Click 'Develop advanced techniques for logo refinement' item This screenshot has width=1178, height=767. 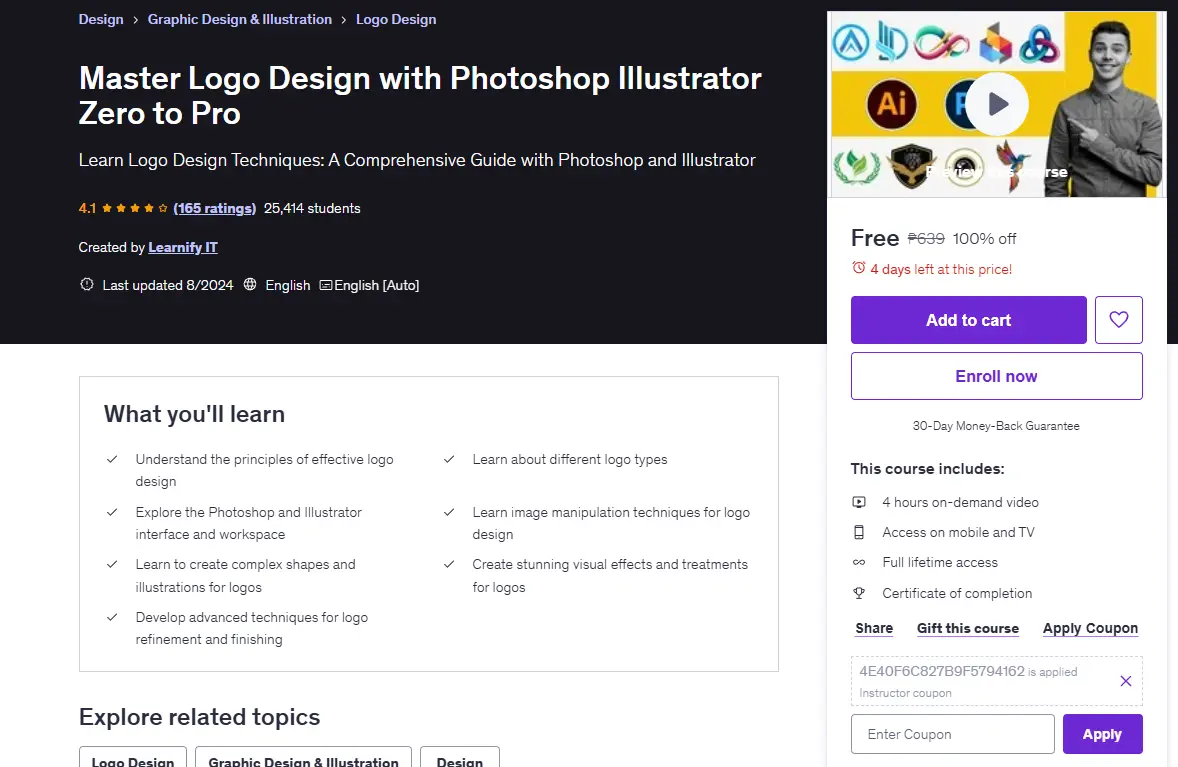pyautogui.click(x=252, y=628)
